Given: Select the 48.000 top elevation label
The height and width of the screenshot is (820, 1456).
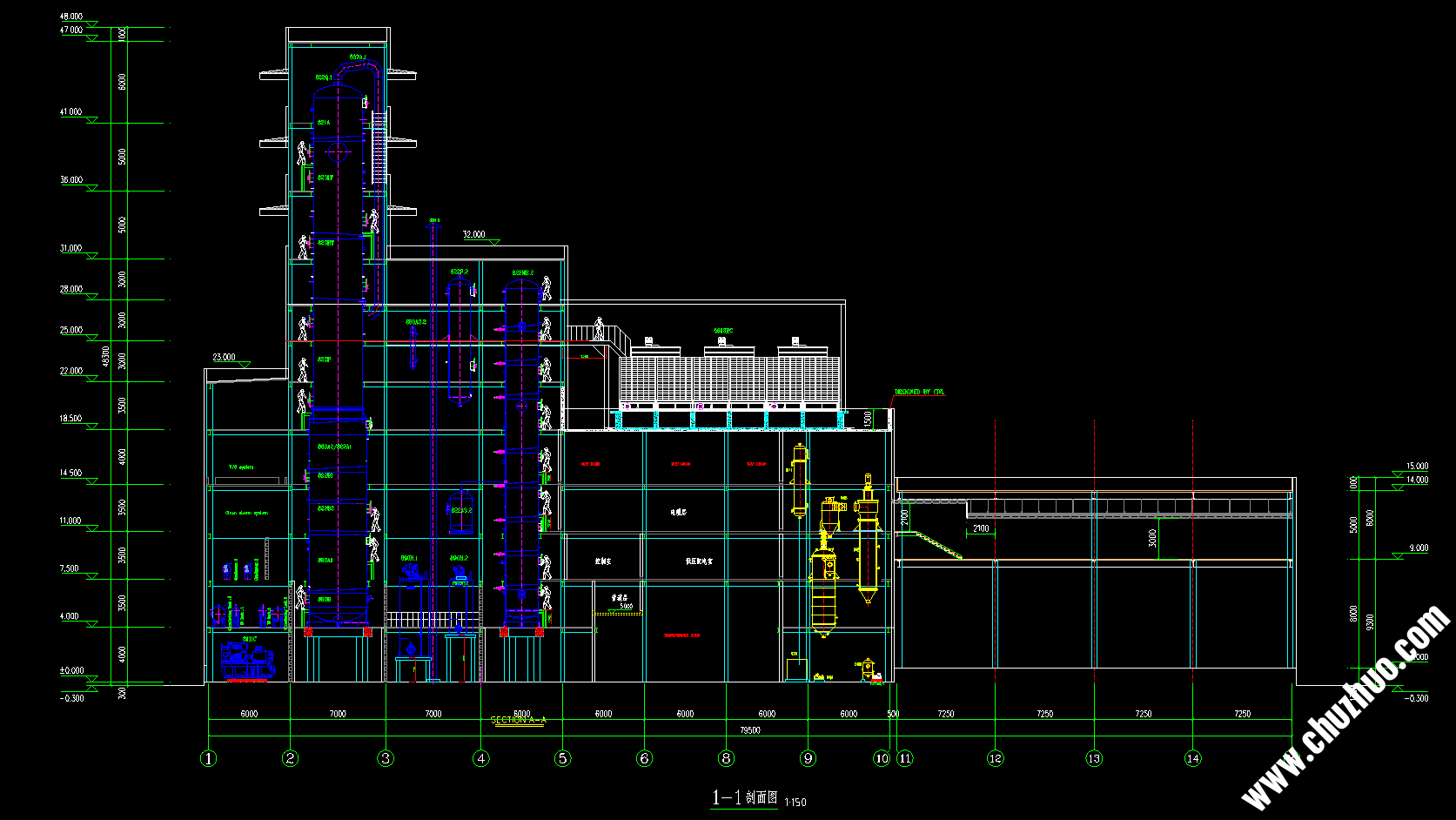Looking at the screenshot, I should tap(71, 17).
